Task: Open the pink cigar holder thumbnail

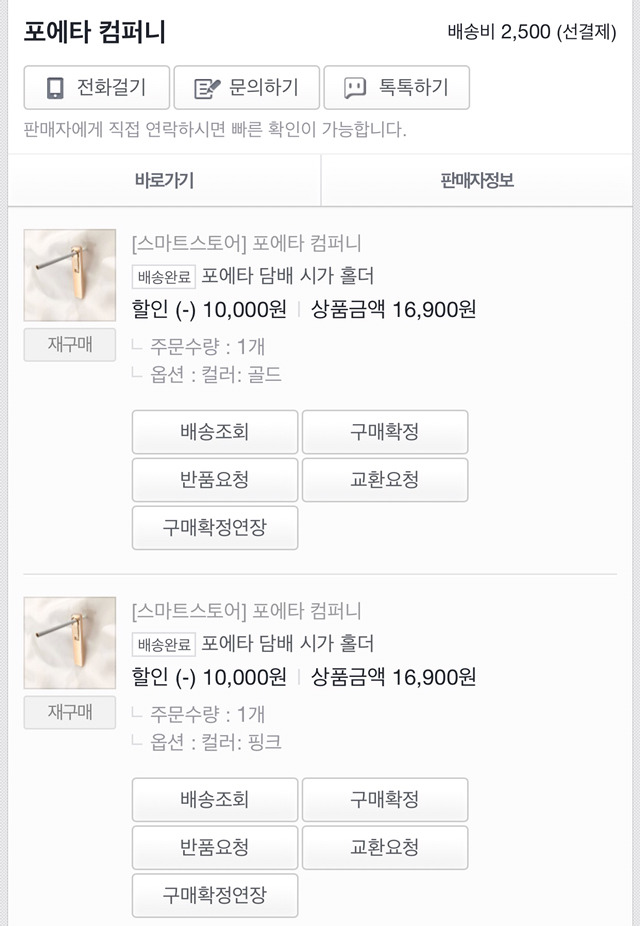Action: pyautogui.click(x=70, y=643)
